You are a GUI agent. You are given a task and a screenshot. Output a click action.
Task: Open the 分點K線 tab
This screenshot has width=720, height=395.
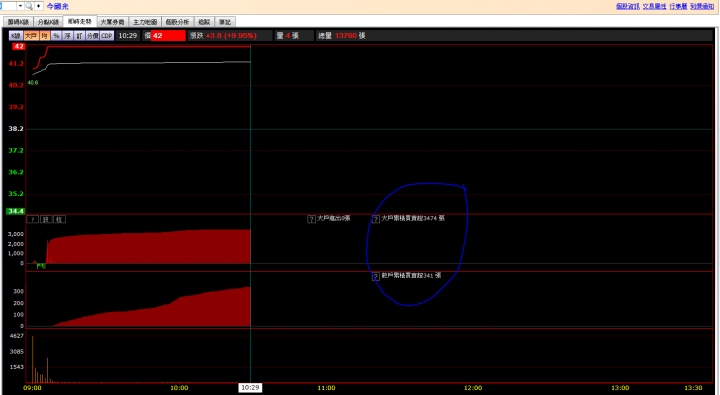(48, 22)
